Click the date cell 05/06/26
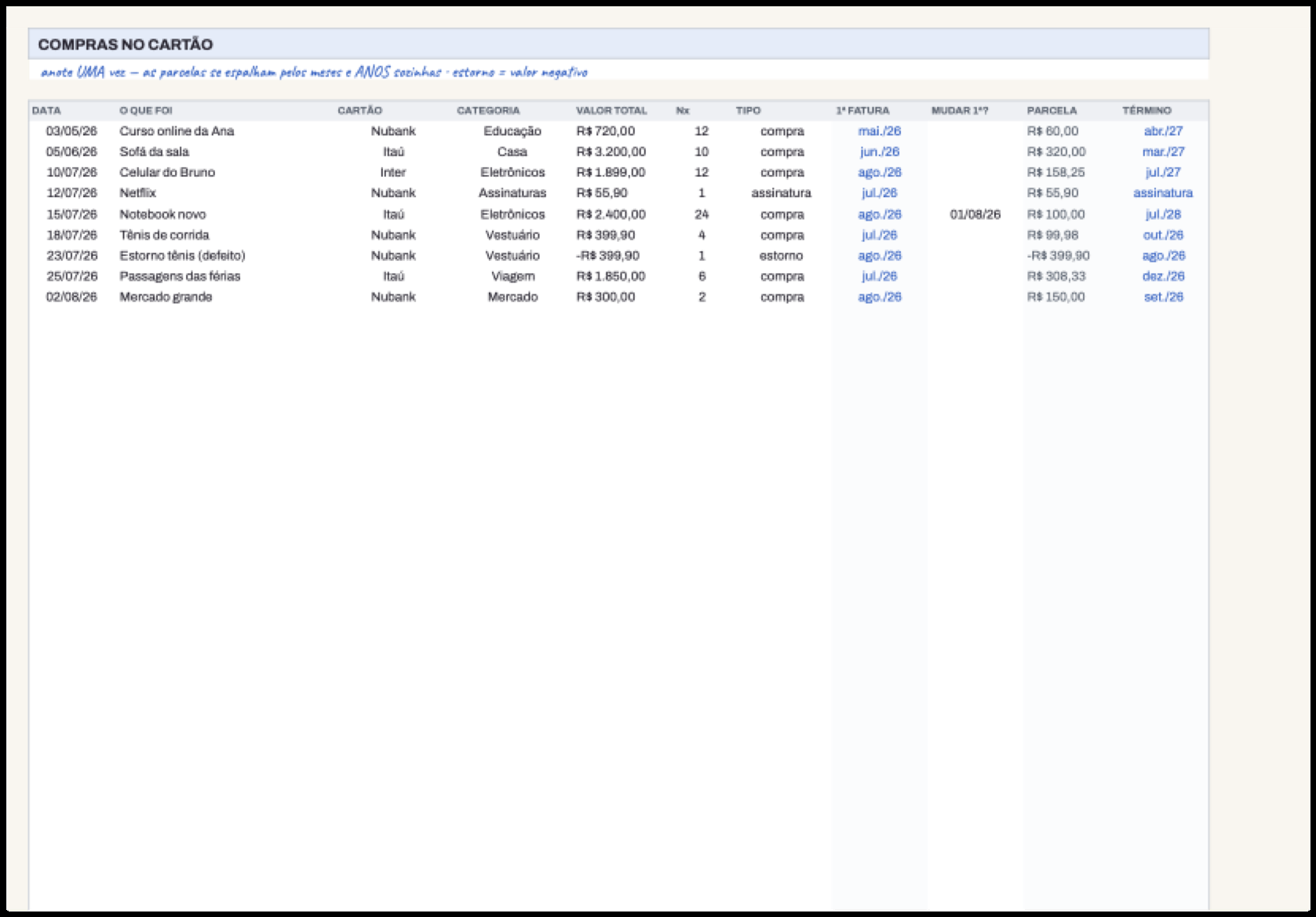The height and width of the screenshot is (917, 1316). point(71,152)
